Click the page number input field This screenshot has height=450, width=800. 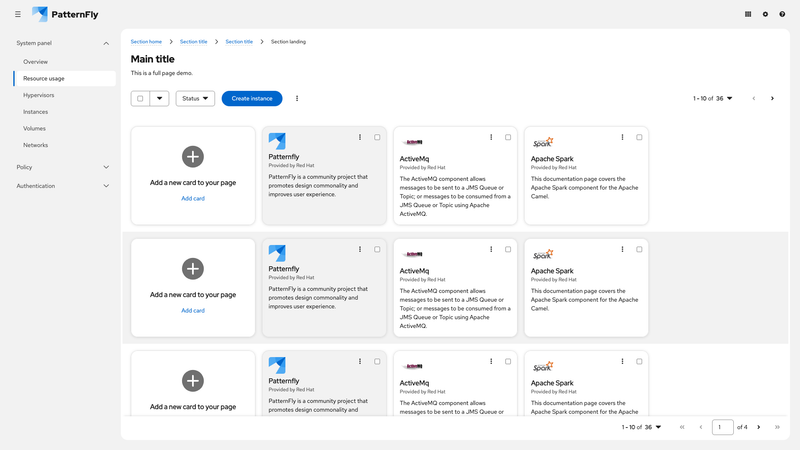[x=722, y=427]
